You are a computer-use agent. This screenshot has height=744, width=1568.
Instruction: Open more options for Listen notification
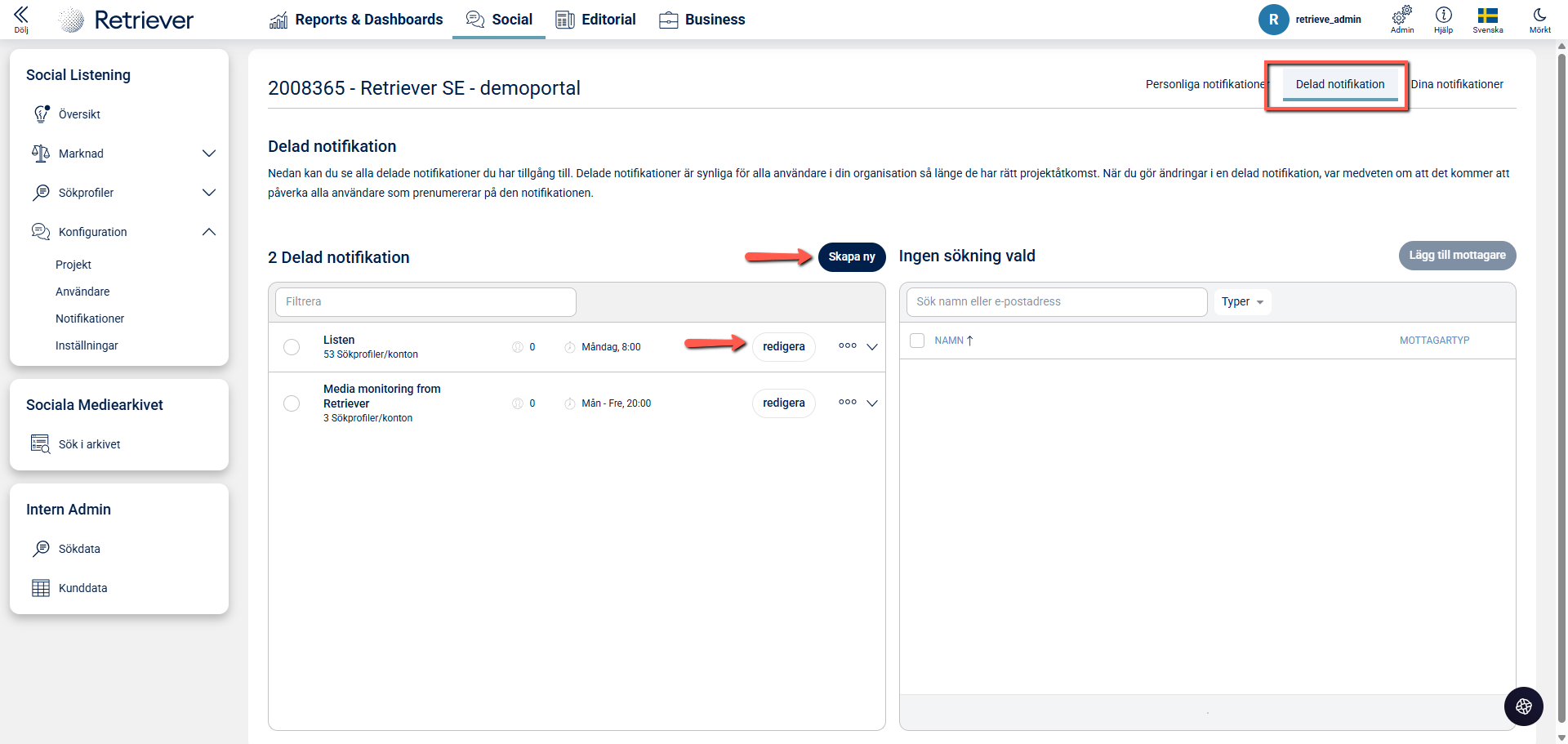pyautogui.click(x=848, y=346)
